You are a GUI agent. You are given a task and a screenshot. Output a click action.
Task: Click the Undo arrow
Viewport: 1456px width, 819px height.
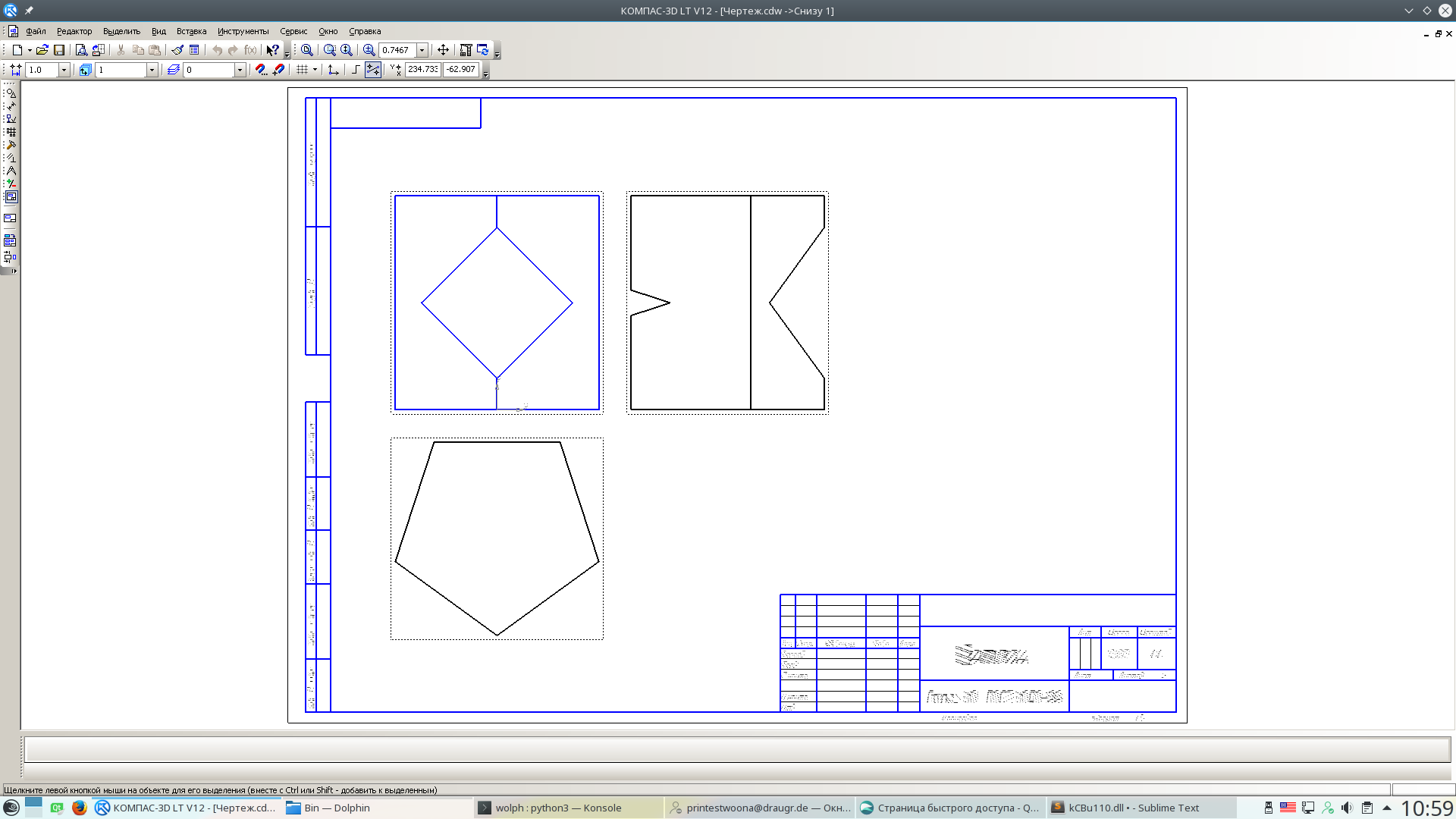217,50
